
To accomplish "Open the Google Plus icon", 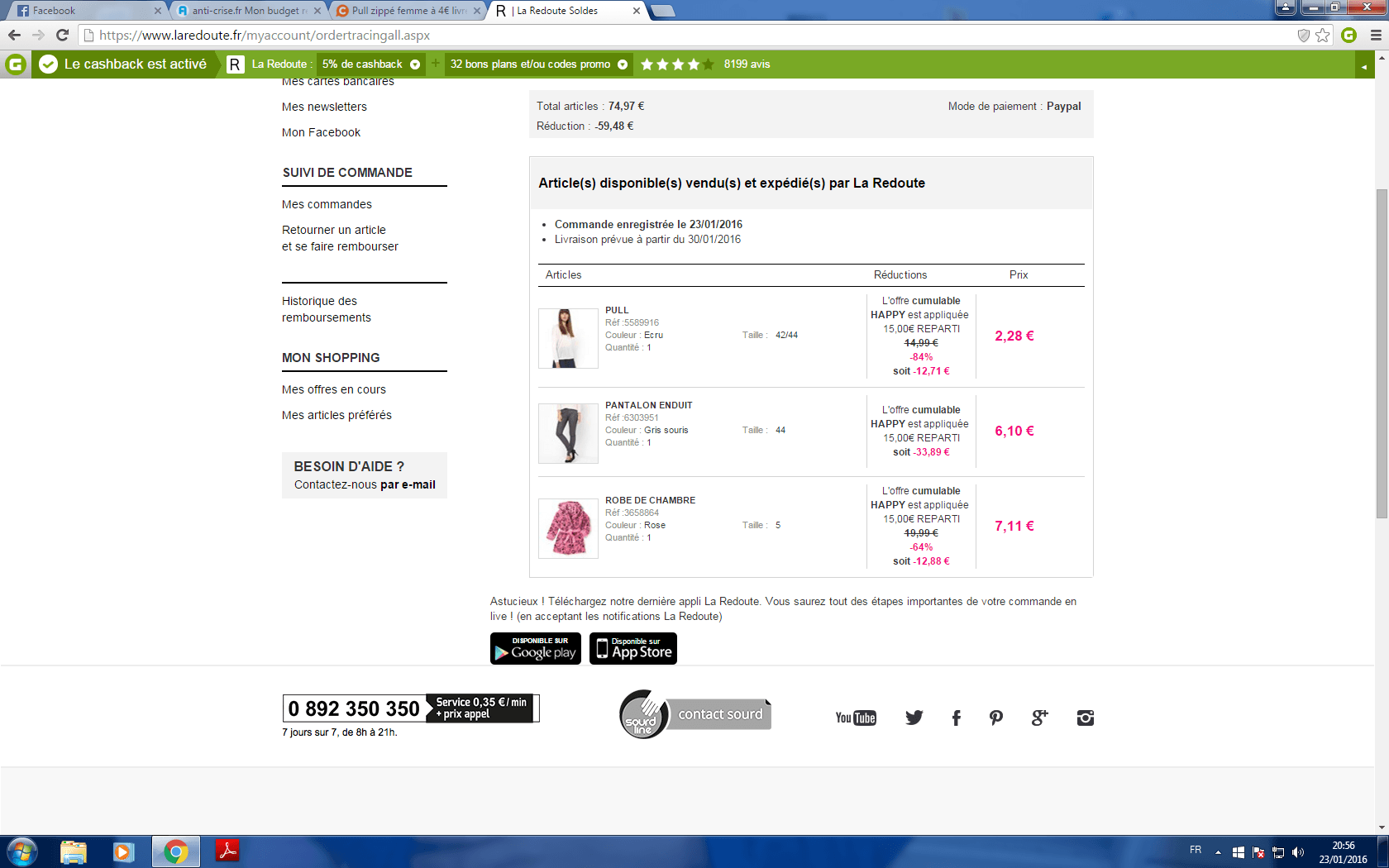I will click(1039, 718).
